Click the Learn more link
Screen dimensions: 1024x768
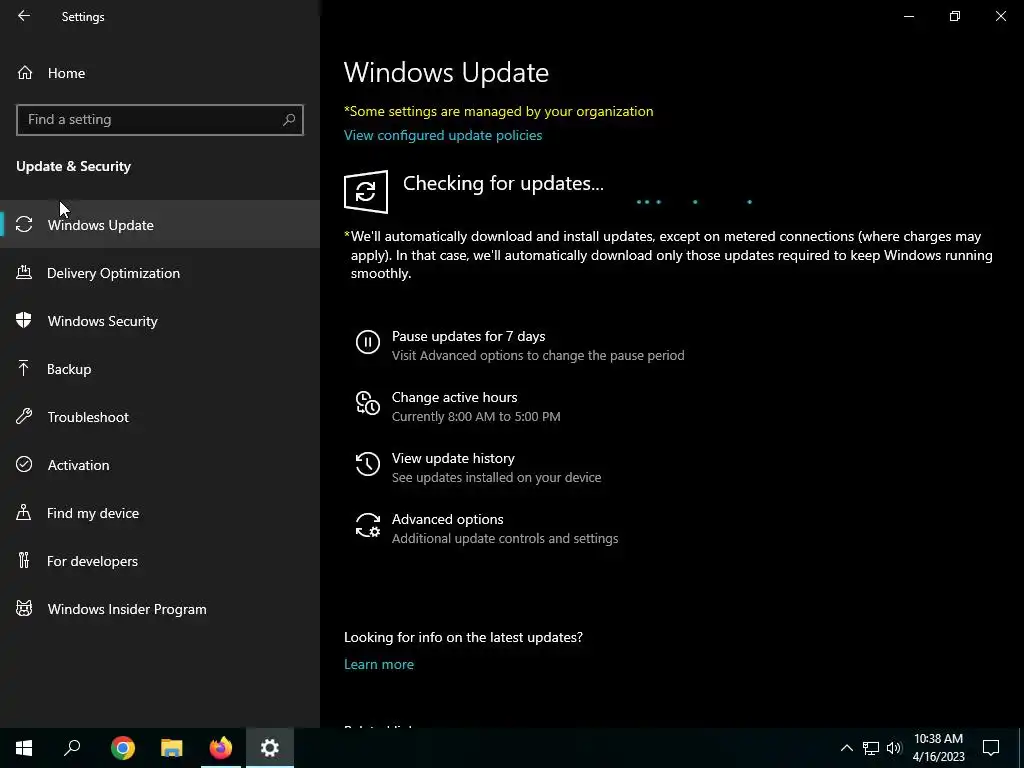(x=379, y=664)
